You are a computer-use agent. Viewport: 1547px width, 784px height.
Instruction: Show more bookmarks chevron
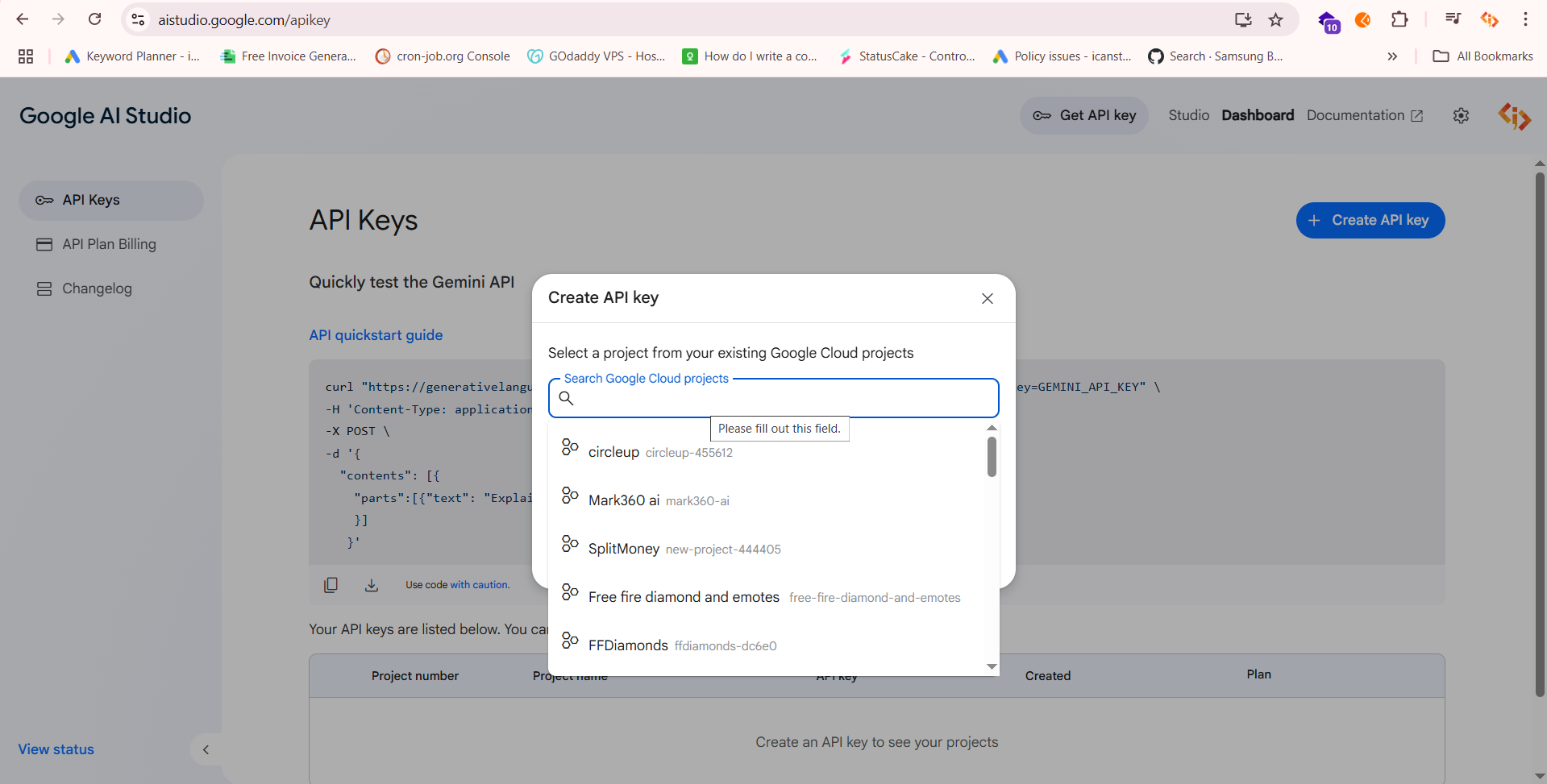coord(1392,56)
